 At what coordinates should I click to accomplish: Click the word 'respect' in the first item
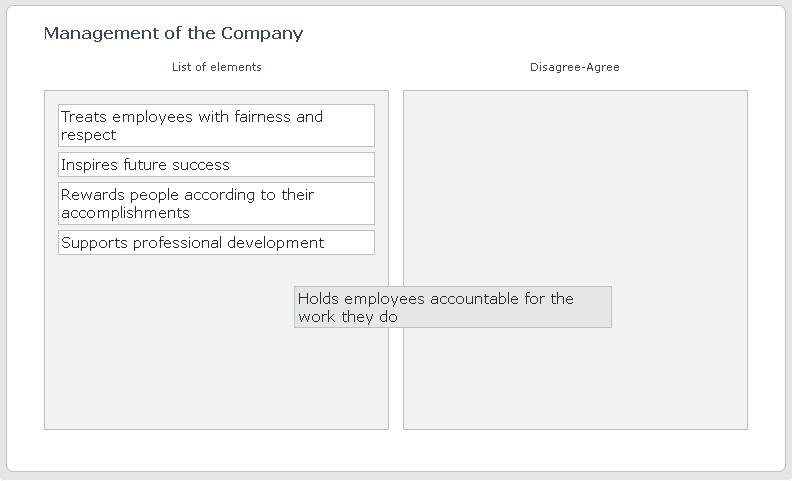point(89,135)
